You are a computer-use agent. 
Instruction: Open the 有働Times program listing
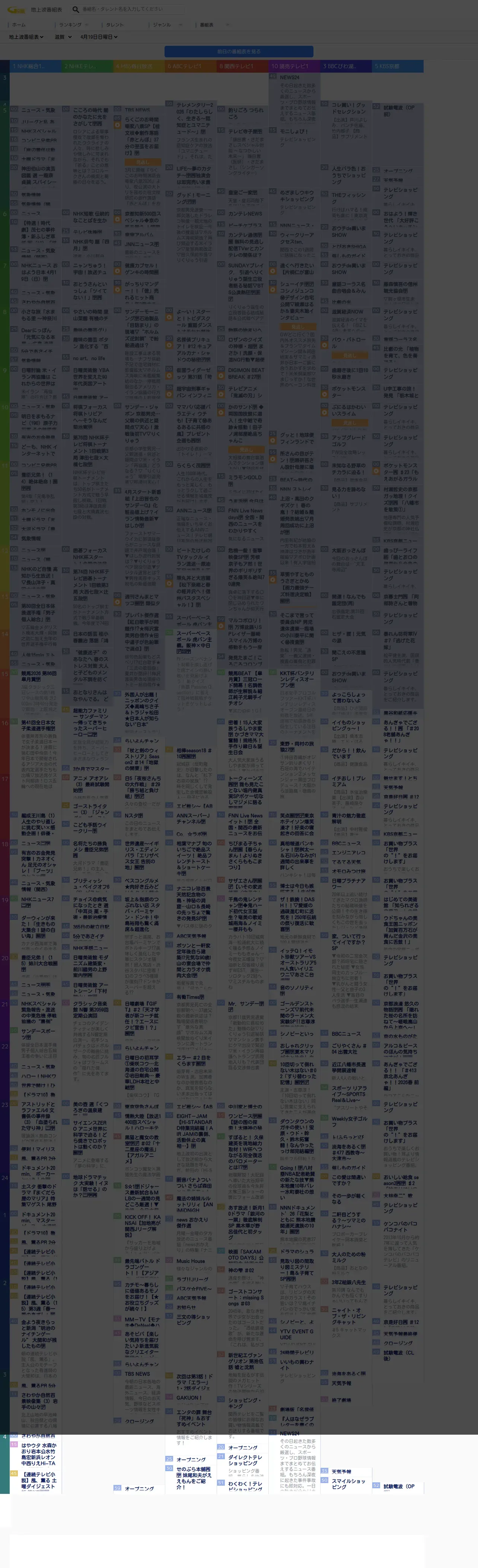click(190, 998)
